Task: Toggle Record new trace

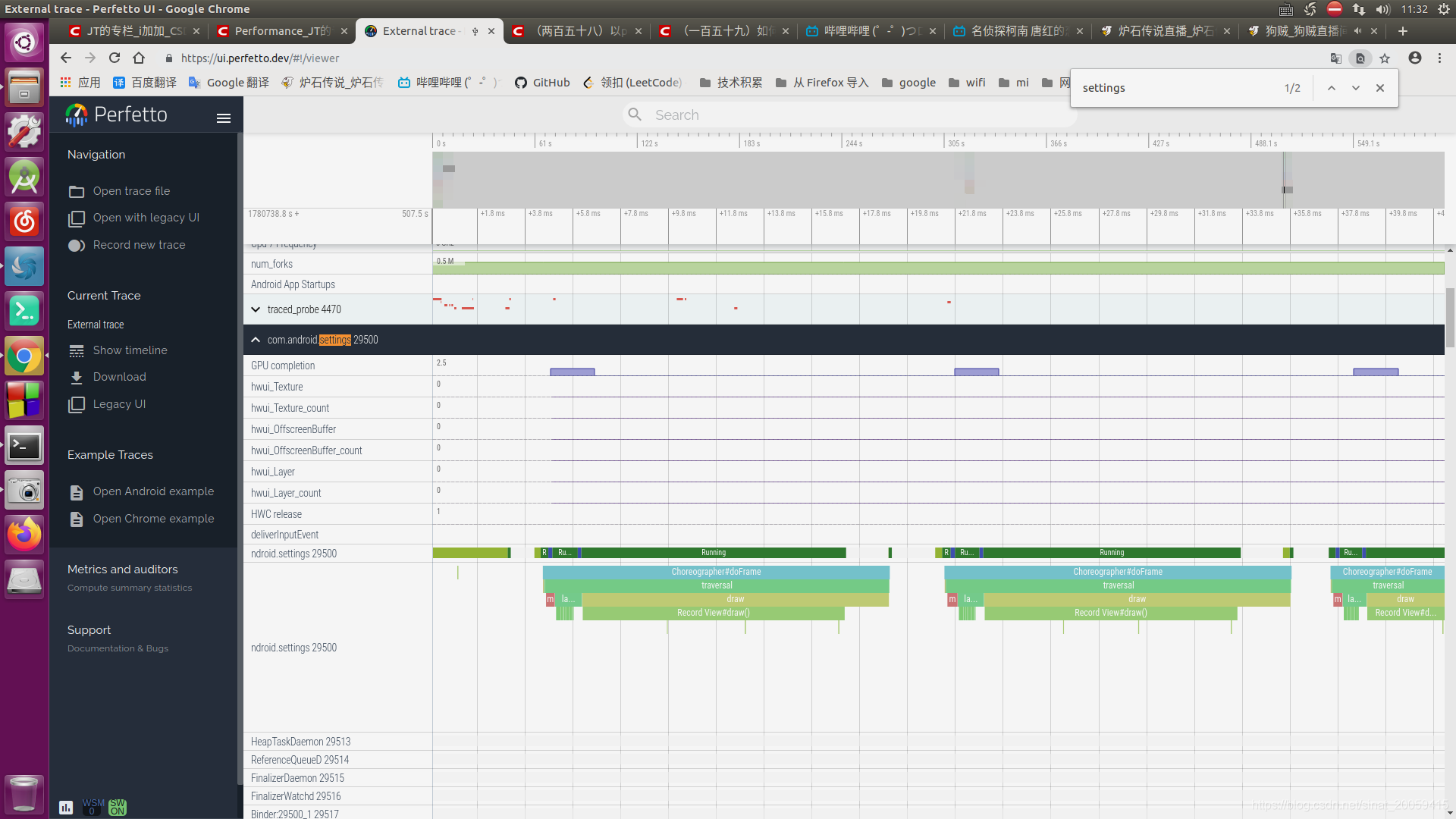Action: coord(77,246)
